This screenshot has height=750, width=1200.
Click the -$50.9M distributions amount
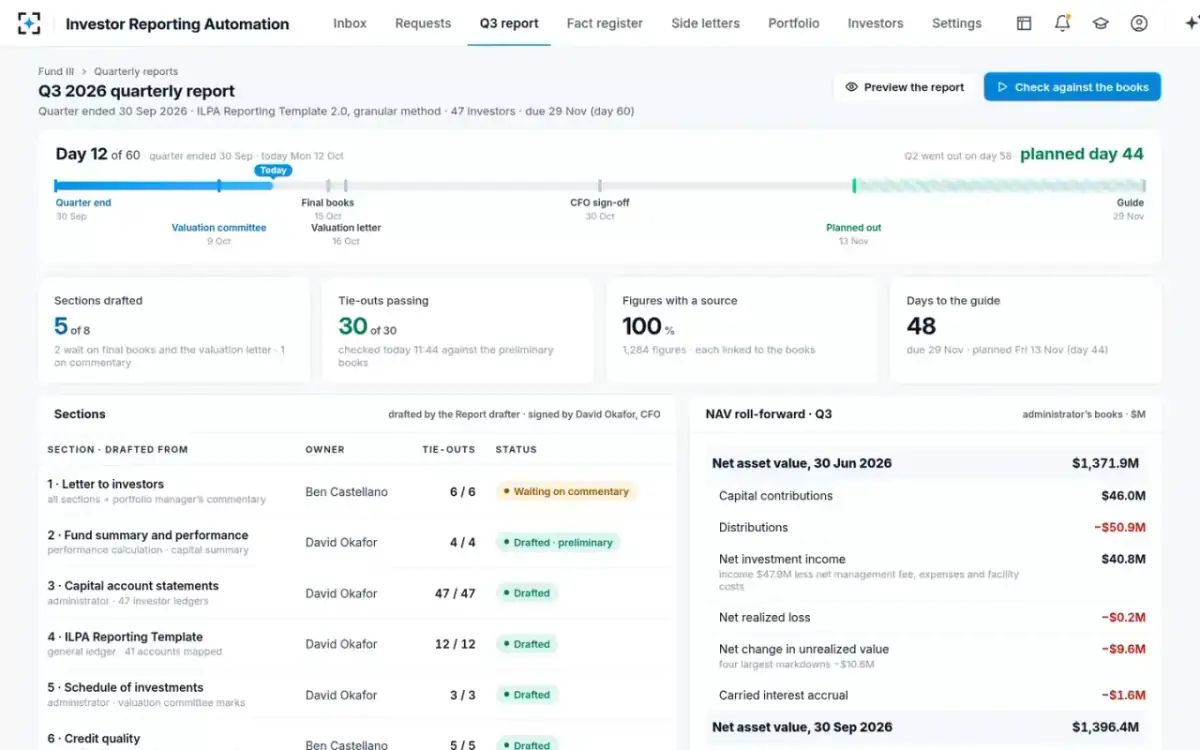pyautogui.click(x=1120, y=527)
